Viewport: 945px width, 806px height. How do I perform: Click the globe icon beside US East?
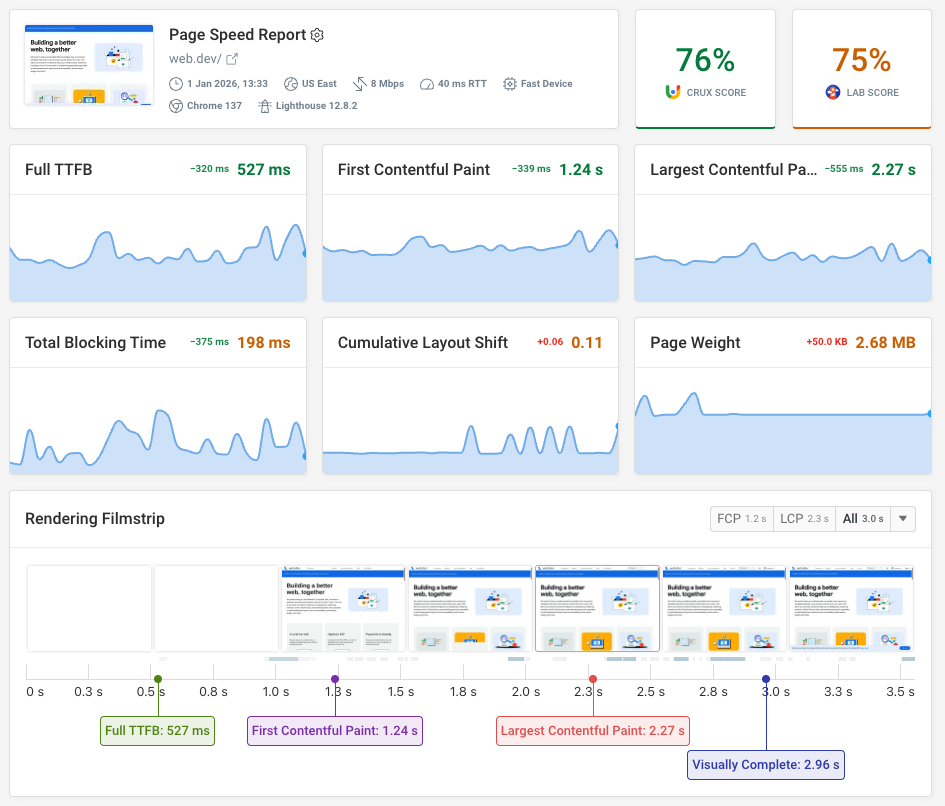click(289, 84)
